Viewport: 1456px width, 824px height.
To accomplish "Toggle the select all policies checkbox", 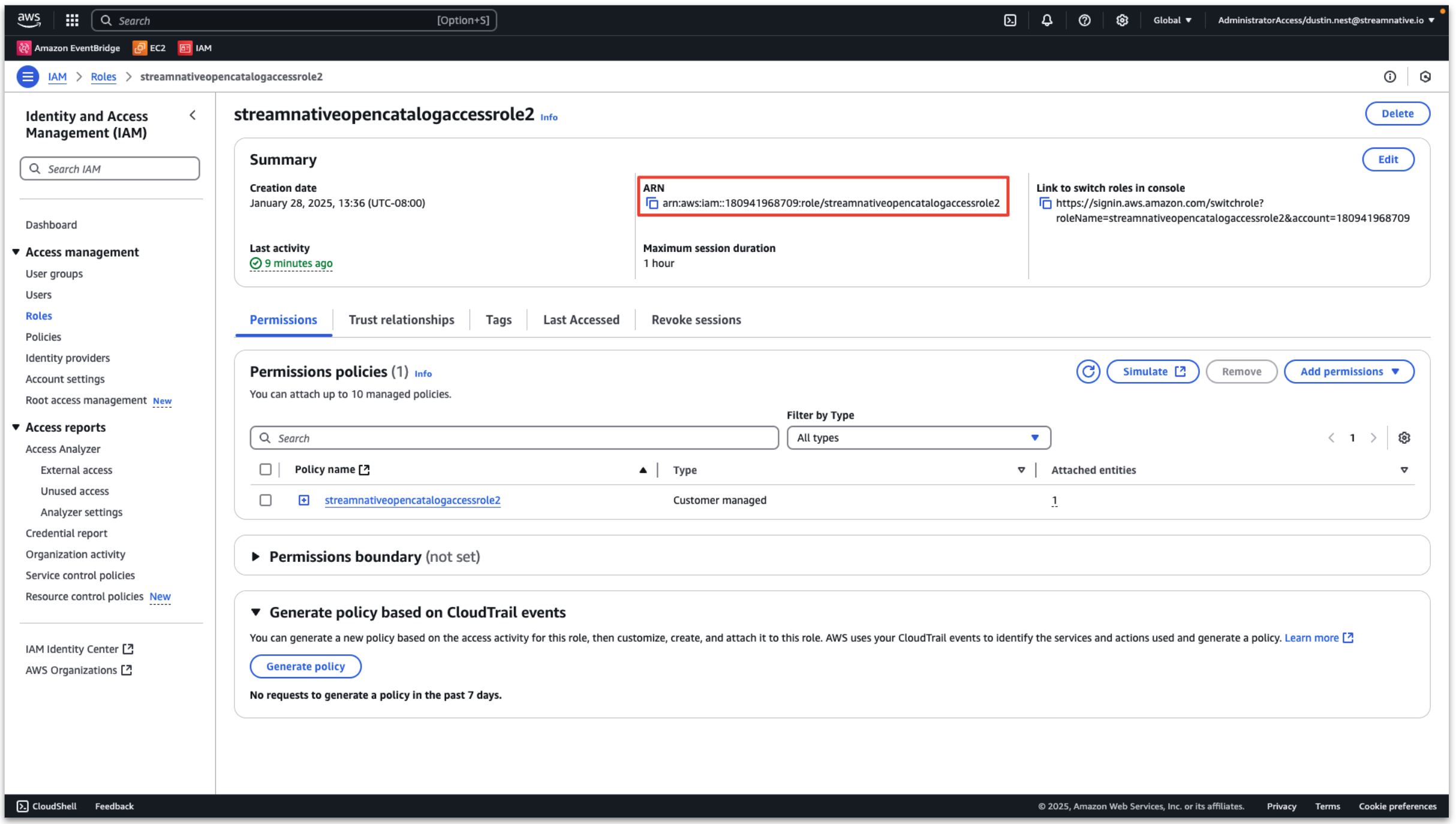I will 265,469.
